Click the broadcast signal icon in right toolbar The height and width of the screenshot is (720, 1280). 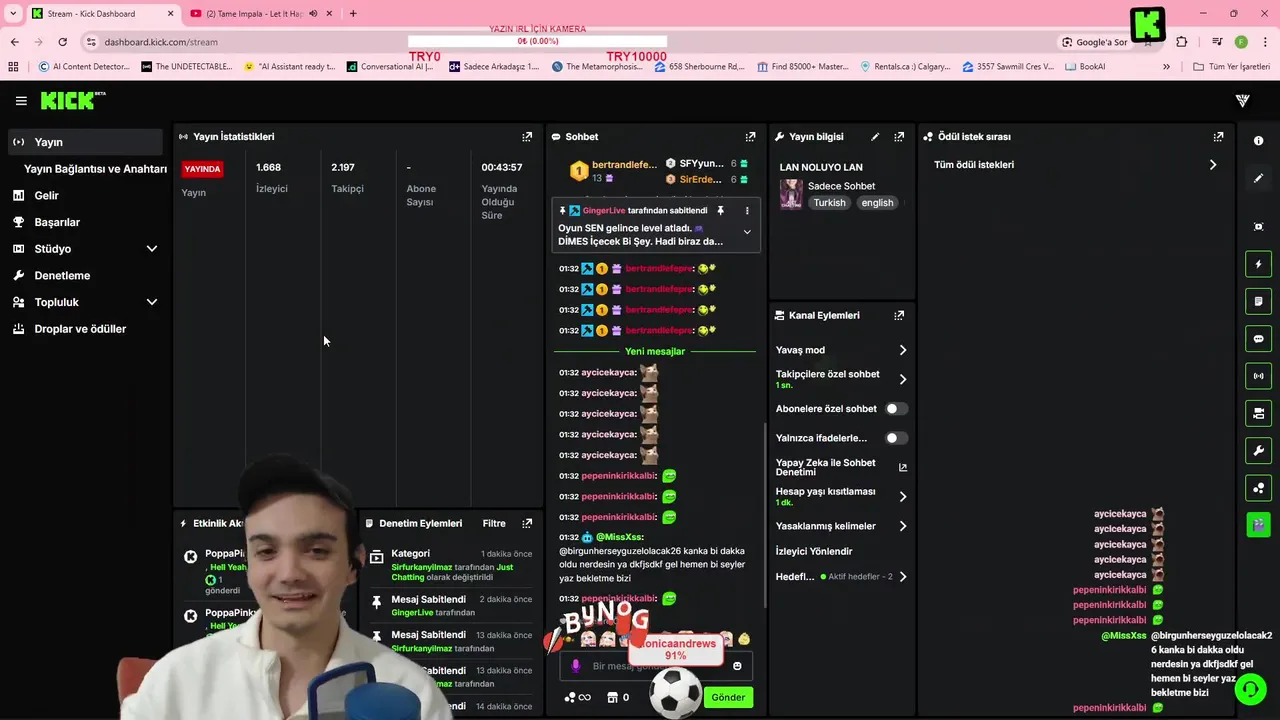1258,376
